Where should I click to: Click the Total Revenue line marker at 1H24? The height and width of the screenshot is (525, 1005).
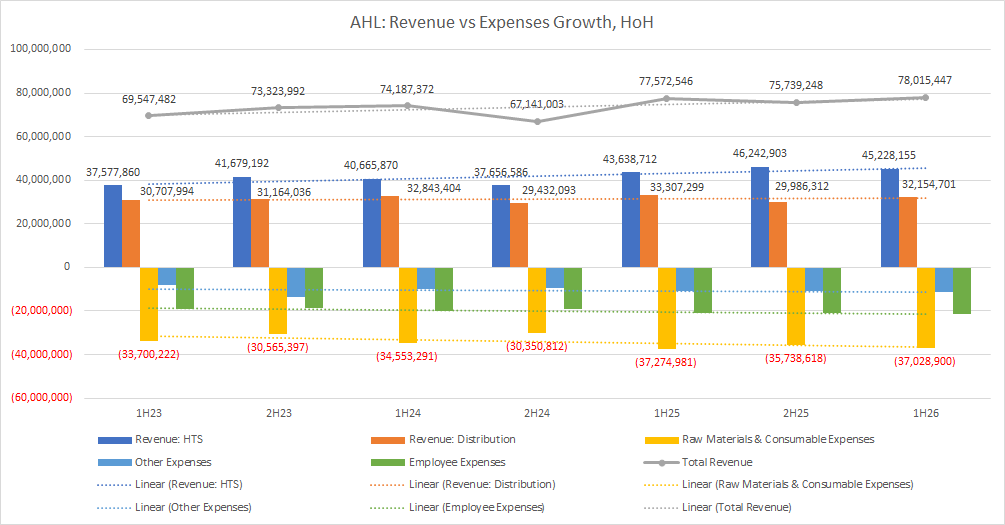tap(407, 106)
